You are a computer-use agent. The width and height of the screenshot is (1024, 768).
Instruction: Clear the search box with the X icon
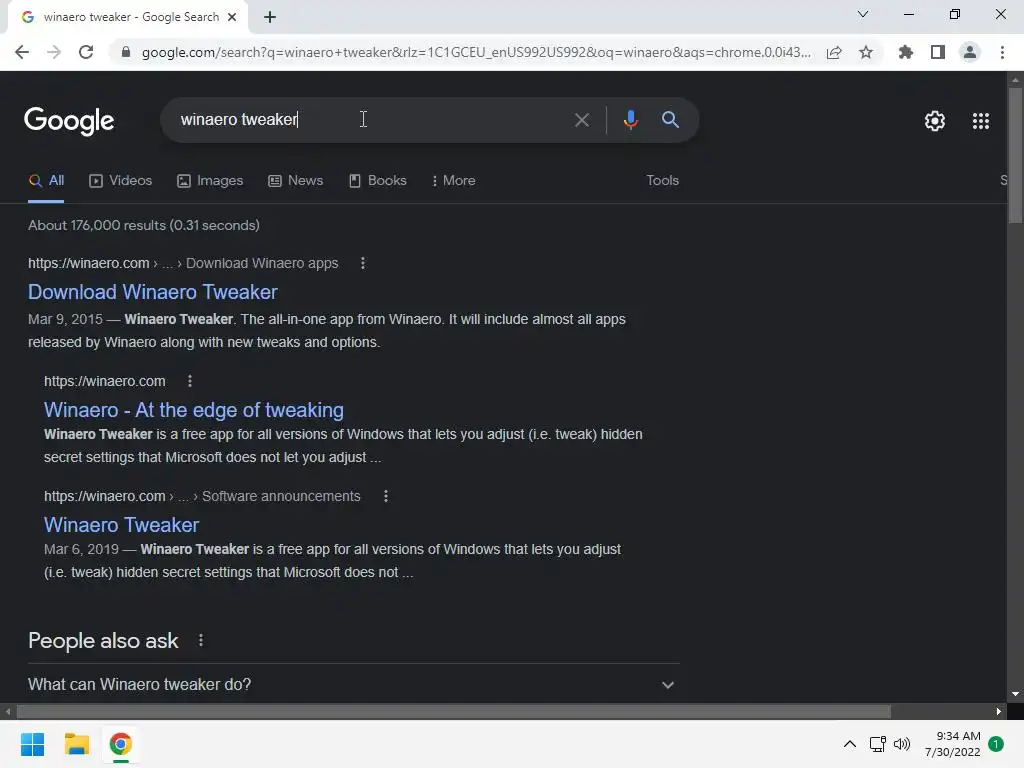tap(582, 120)
